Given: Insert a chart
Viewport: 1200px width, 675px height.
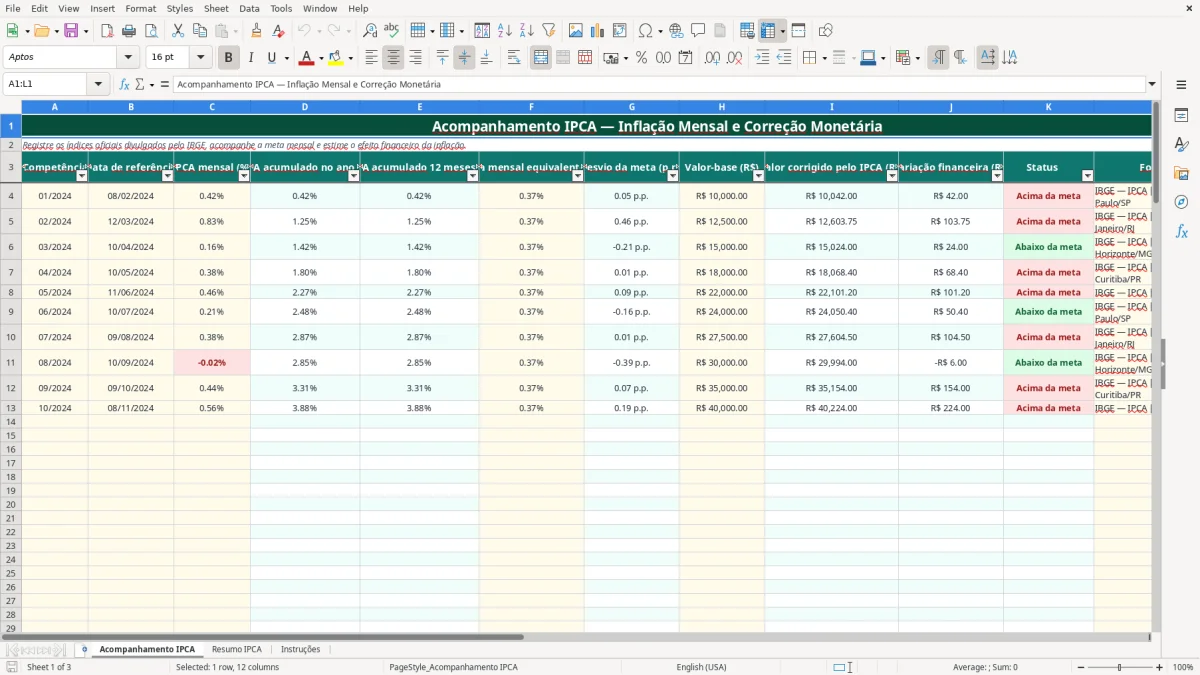Looking at the screenshot, I should (x=598, y=31).
